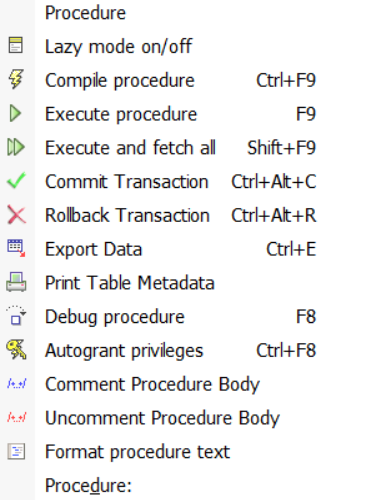The image size is (386, 500).
Task: Click the Format procedure text icon
Action: click(x=16, y=451)
